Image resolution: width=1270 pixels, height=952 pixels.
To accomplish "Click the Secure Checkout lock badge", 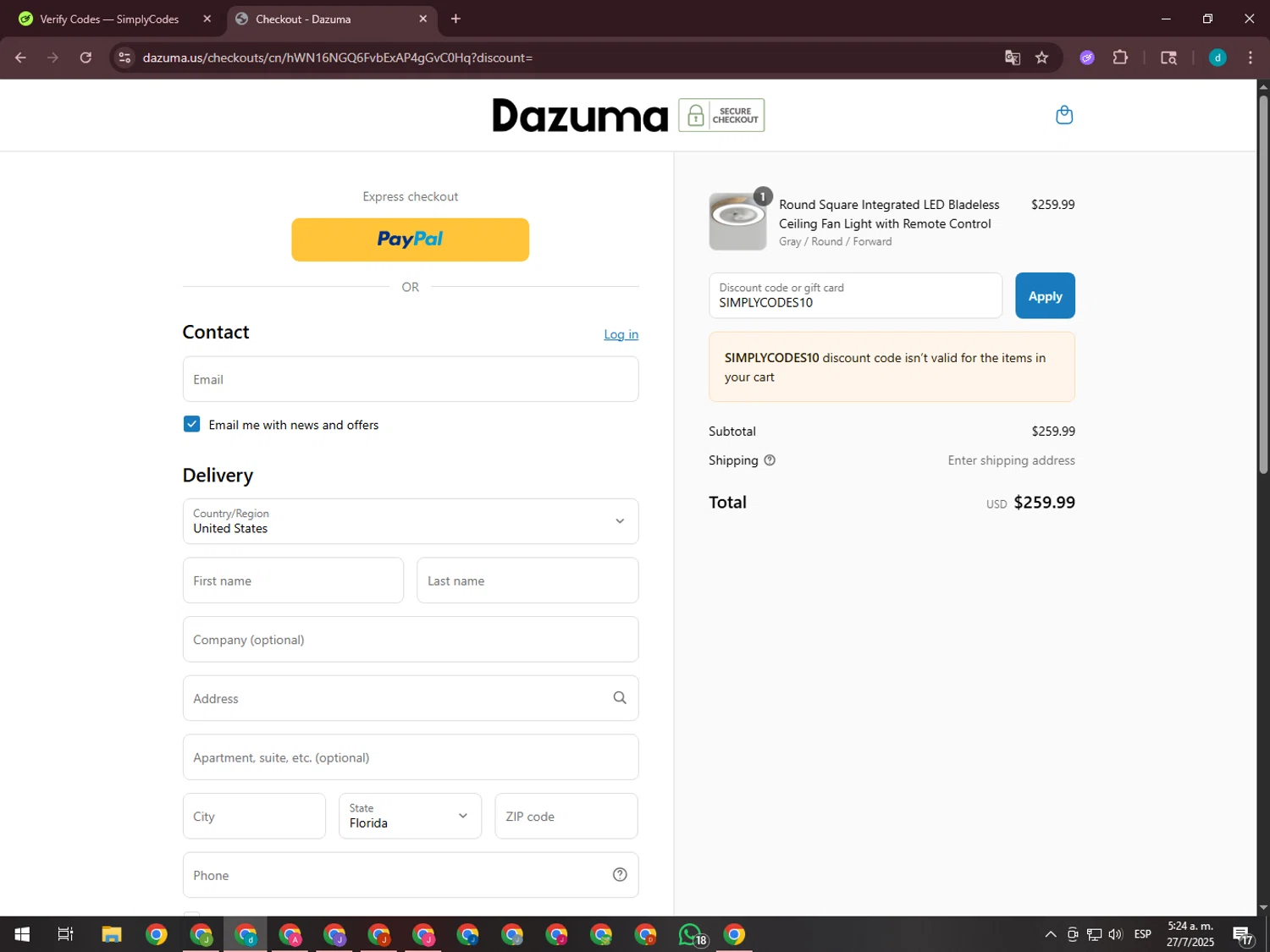I will pyautogui.click(x=721, y=115).
